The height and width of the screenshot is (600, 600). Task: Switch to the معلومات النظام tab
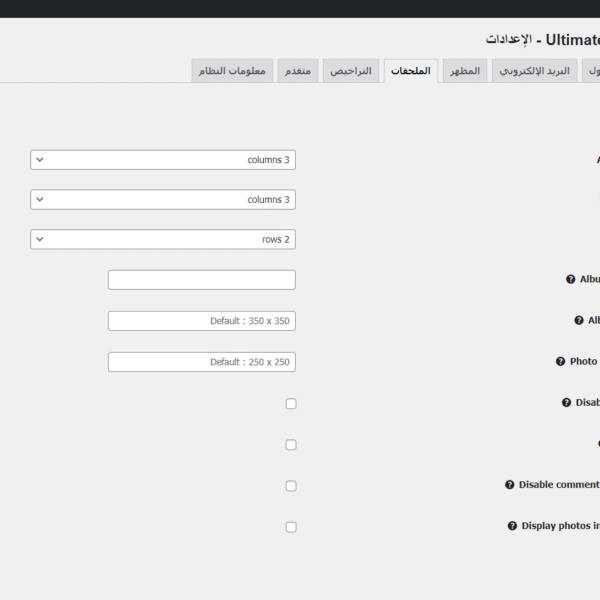[x=231, y=72]
